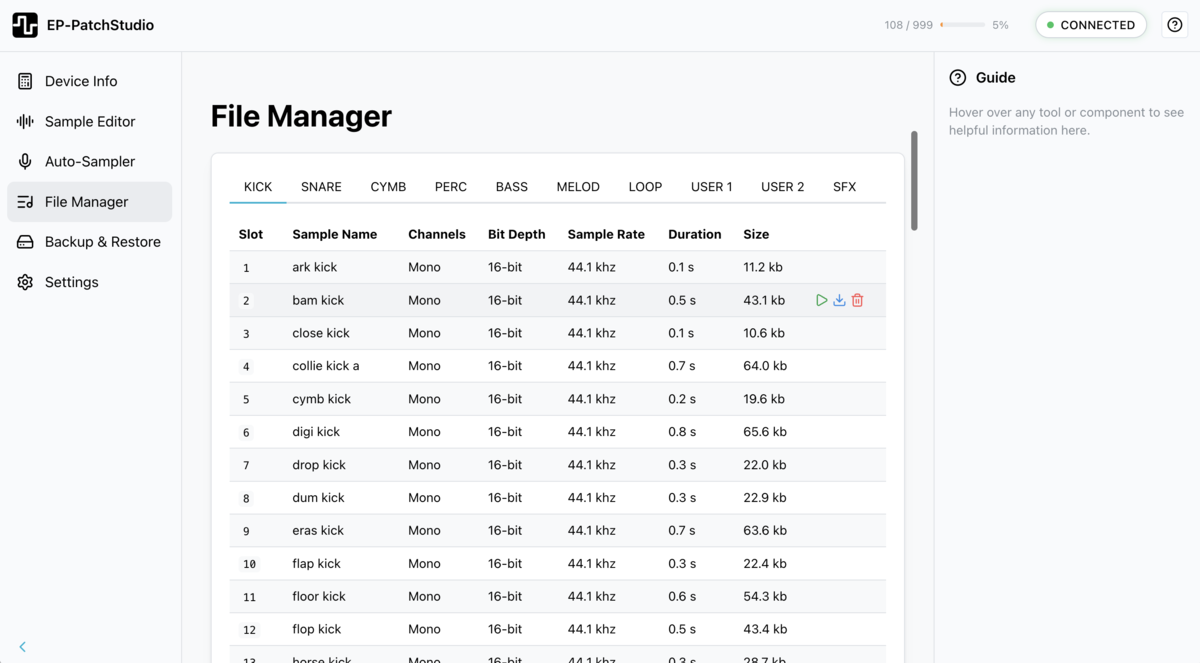Open the Sample Editor from the sidebar
This screenshot has height=663, width=1200.
click(x=90, y=121)
